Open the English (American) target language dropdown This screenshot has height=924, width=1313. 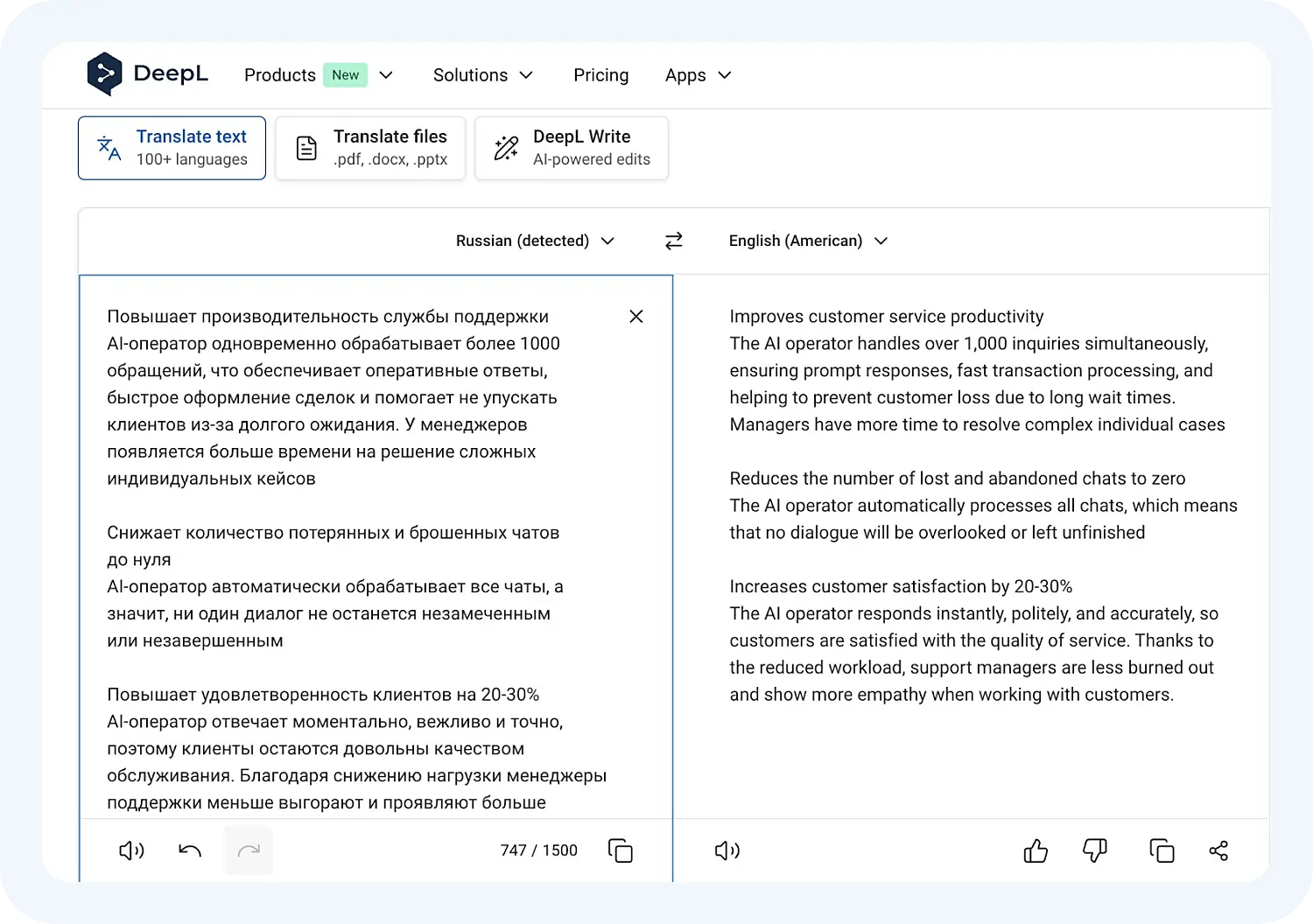coord(807,241)
